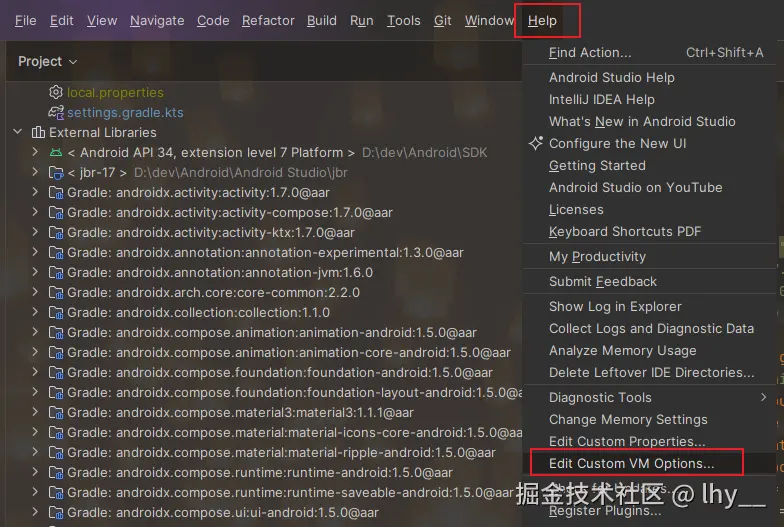
Task: Collapse the External Libraries node
Action: click(x=18, y=132)
